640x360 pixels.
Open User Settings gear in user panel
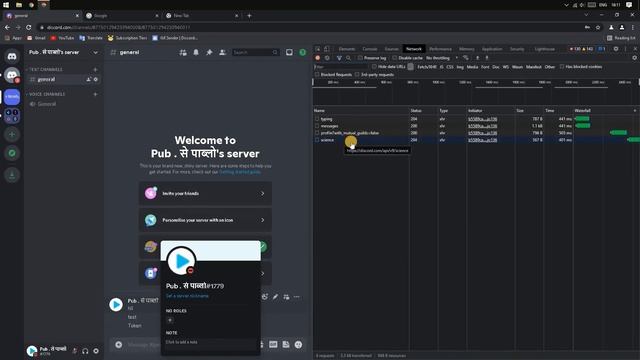point(96,351)
